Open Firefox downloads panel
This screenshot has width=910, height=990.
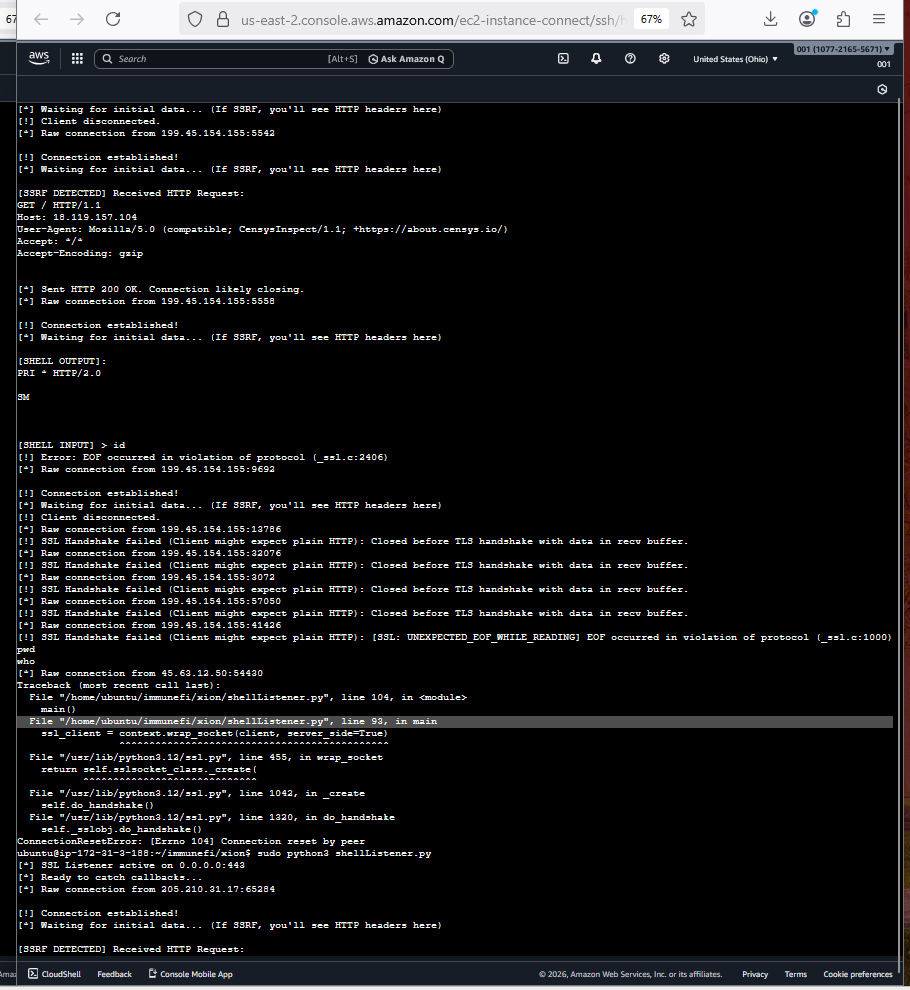[x=770, y=19]
